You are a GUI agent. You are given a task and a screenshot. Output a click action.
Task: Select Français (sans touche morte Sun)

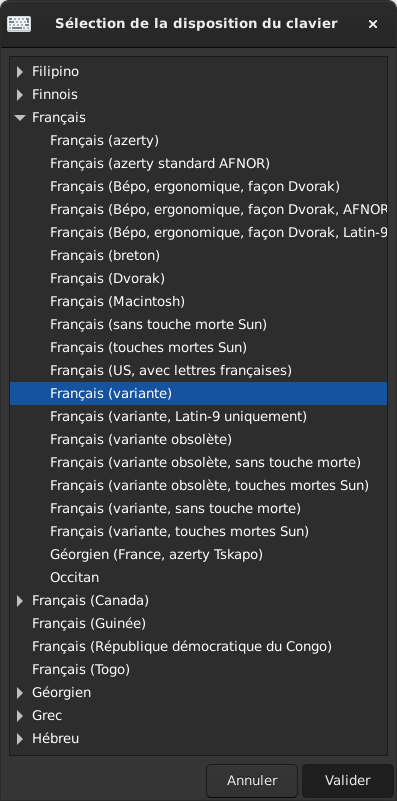pos(198,324)
